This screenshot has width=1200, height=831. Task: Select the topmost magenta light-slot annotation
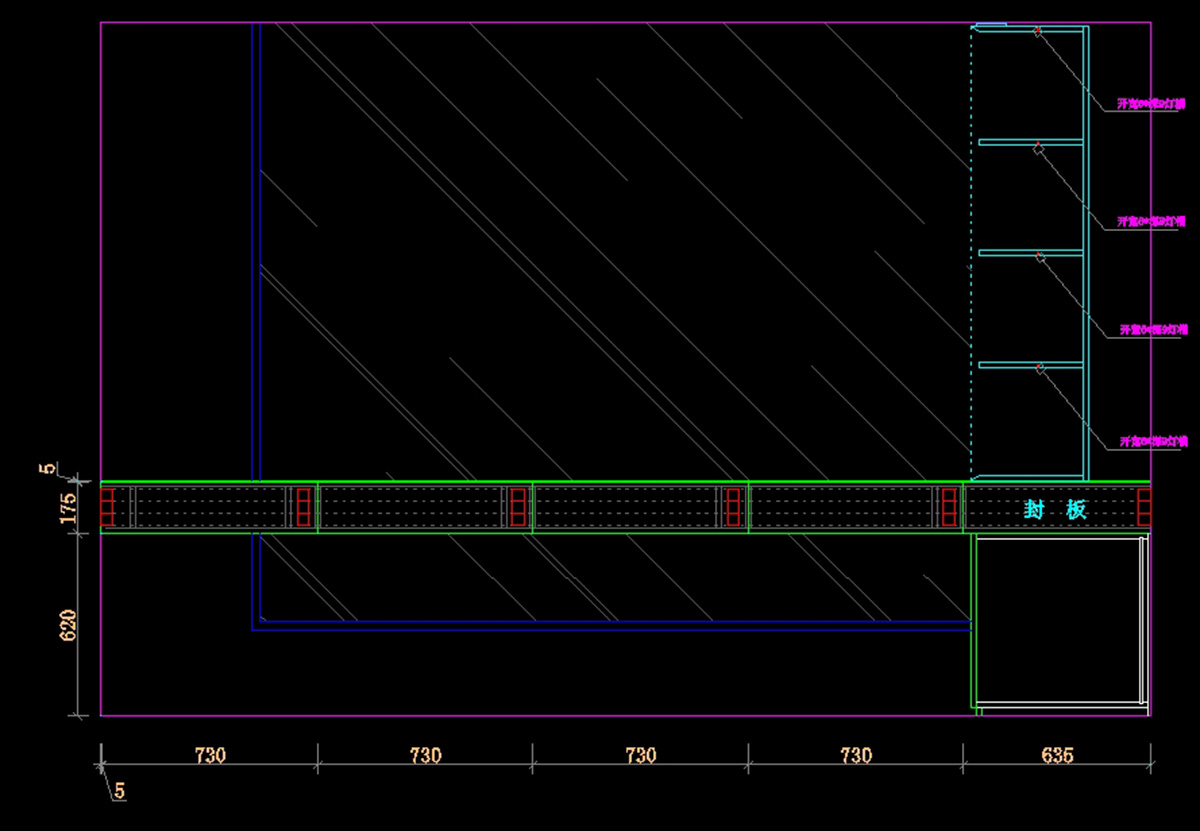1151,104
